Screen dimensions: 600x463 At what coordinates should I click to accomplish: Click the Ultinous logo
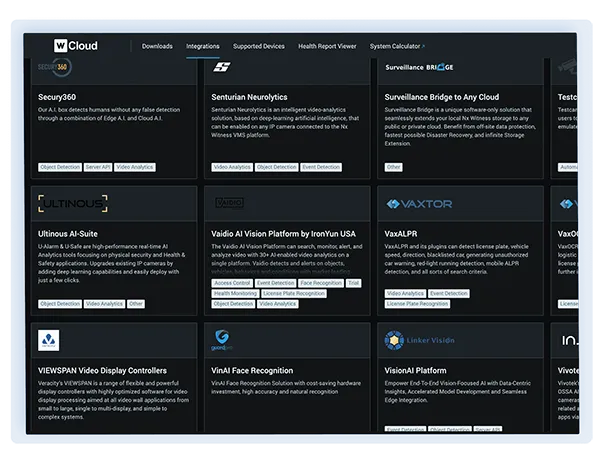tap(73, 204)
